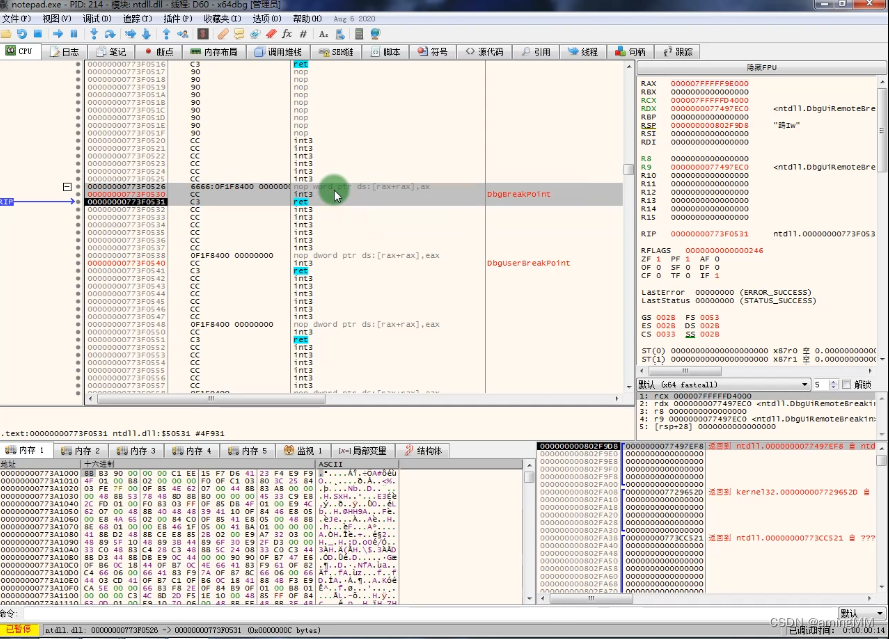Open the 默认 dropdown in command bar
The width and height of the screenshot is (889, 639).
(x=862, y=613)
